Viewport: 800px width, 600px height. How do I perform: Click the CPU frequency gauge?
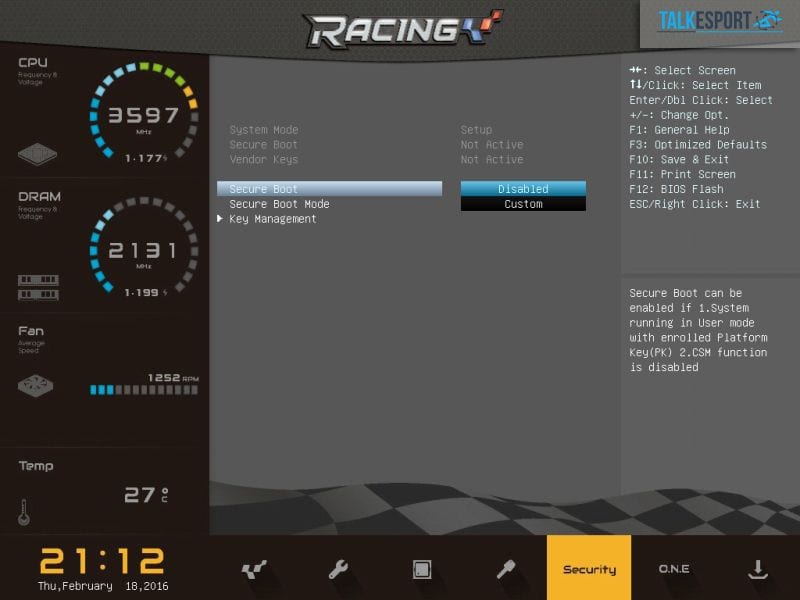point(143,113)
